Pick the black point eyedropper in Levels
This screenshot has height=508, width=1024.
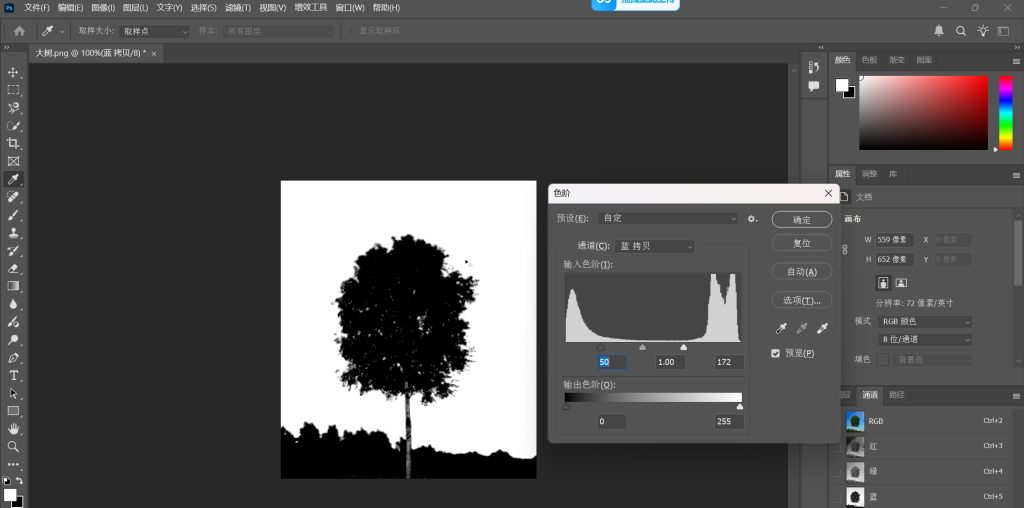click(x=780, y=328)
